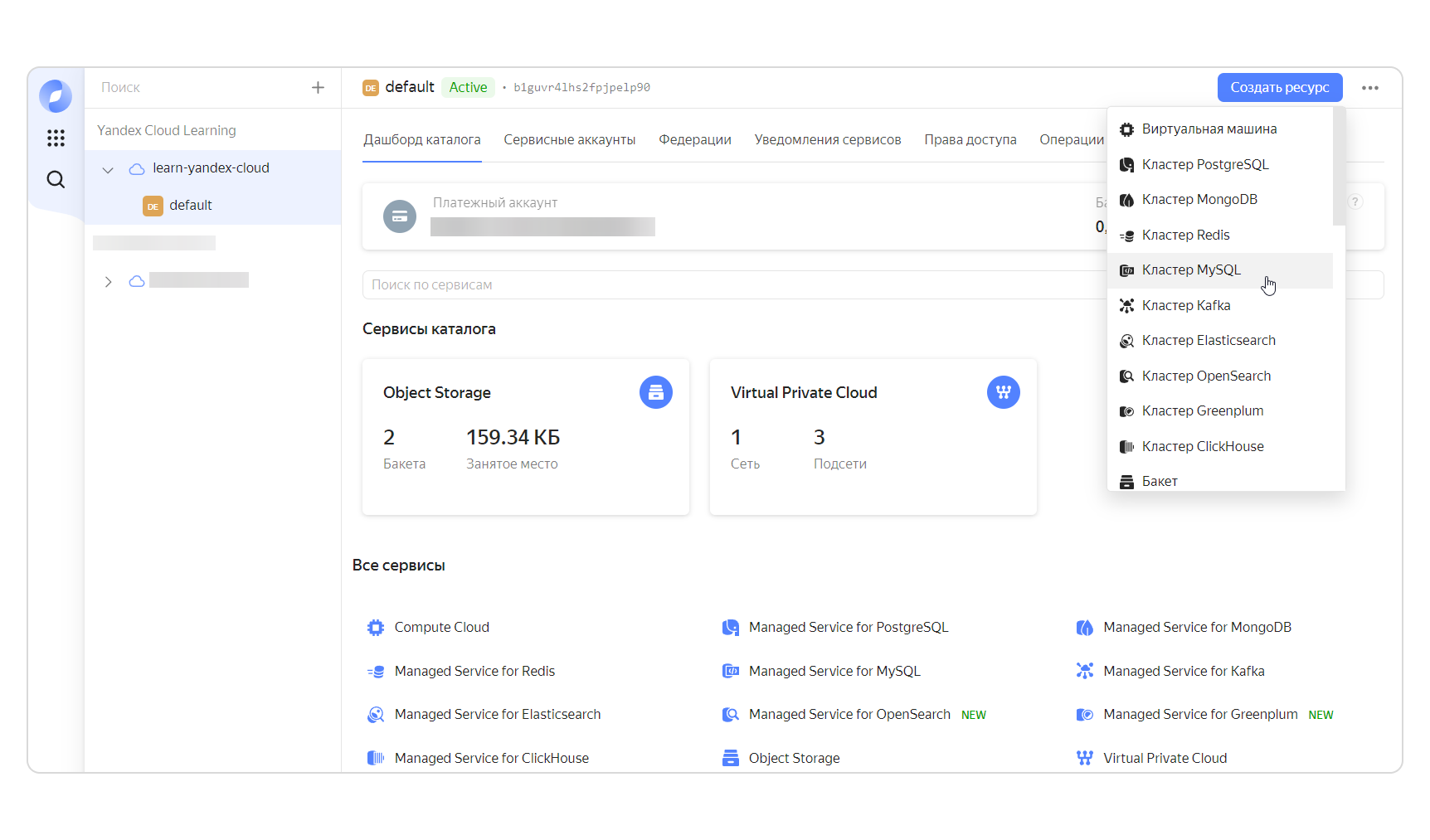Image resolution: width=1430 pixels, height=840 pixels.
Task: Click the Managed Service for Redis icon
Action: pyautogui.click(x=376, y=672)
